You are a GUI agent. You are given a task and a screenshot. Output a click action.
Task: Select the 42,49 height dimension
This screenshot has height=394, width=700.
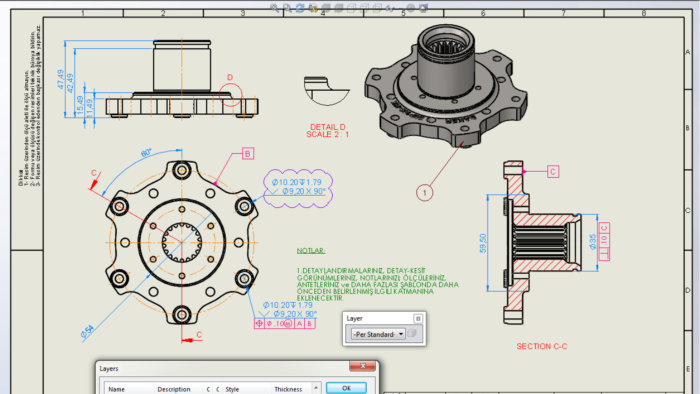coord(70,83)
